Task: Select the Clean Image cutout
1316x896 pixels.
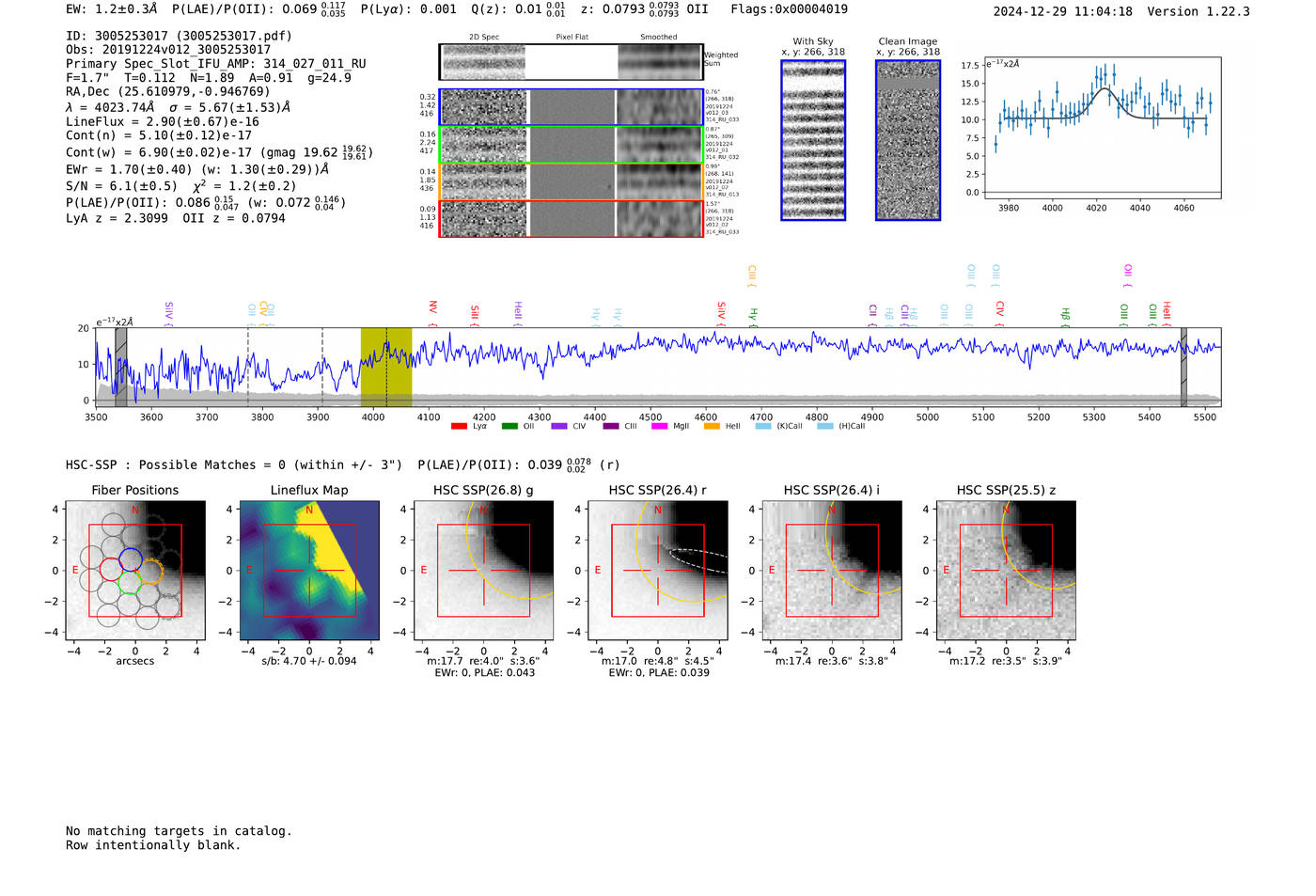Action: pos(908,140)
